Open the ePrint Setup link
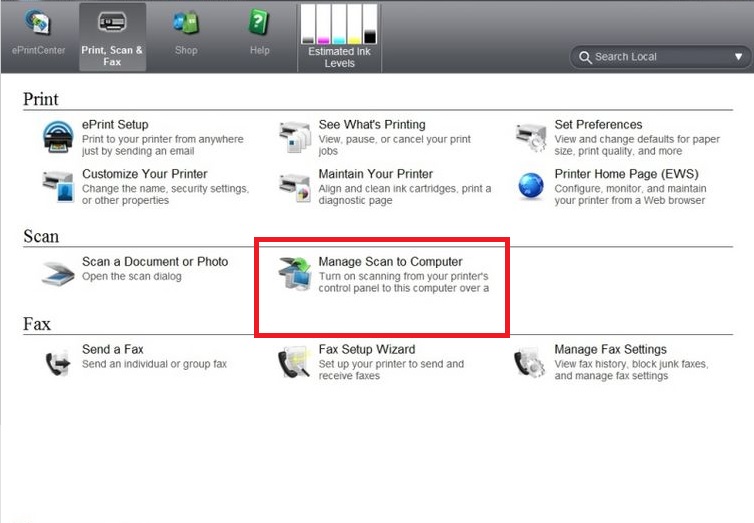Viewport: 754px width, 523px height. (115, 125)
